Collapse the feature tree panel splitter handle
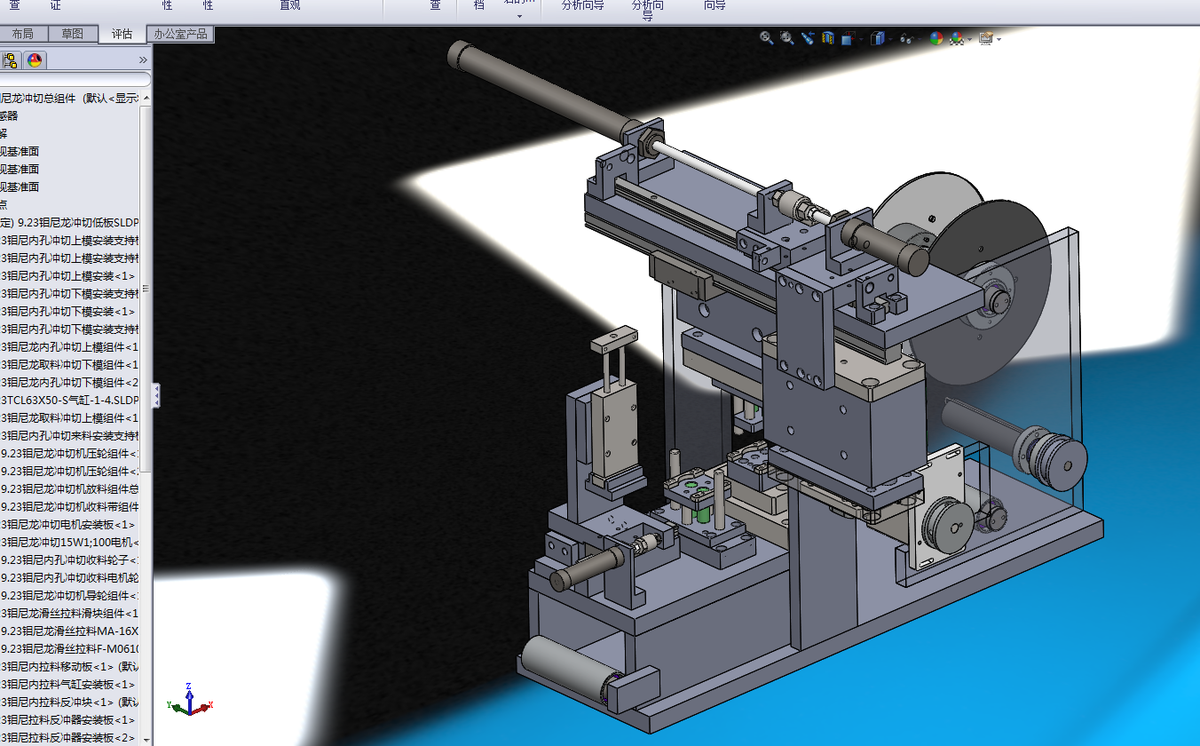The width and height of the screenshot is (1200, 746). click(155, 396)
